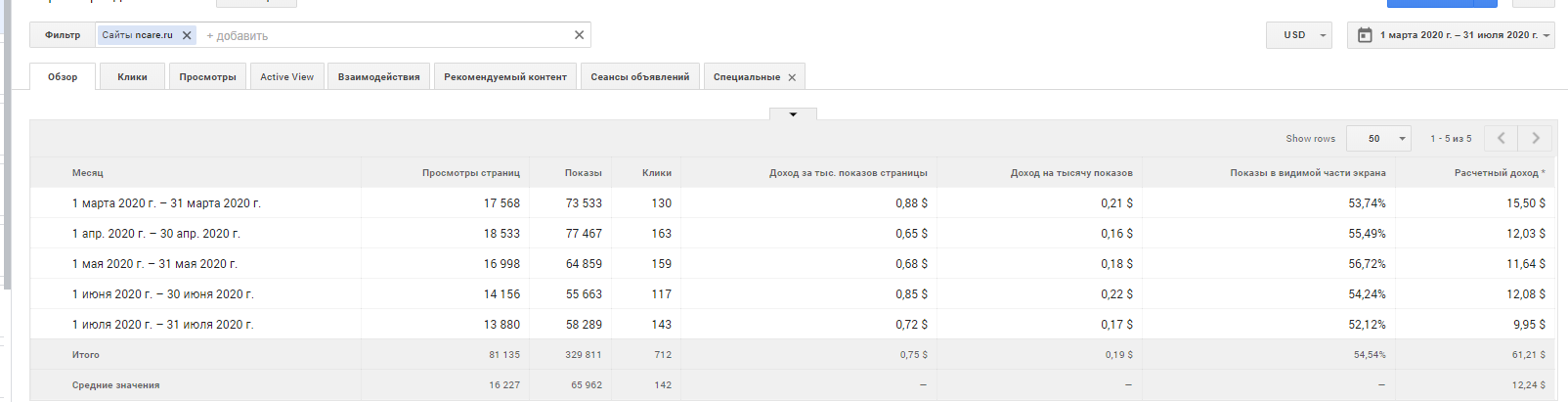Viewport: 1568px width, 402px height.
Task: Switch to Рекомендуемый контент tab
Action: tap(504, 77)
